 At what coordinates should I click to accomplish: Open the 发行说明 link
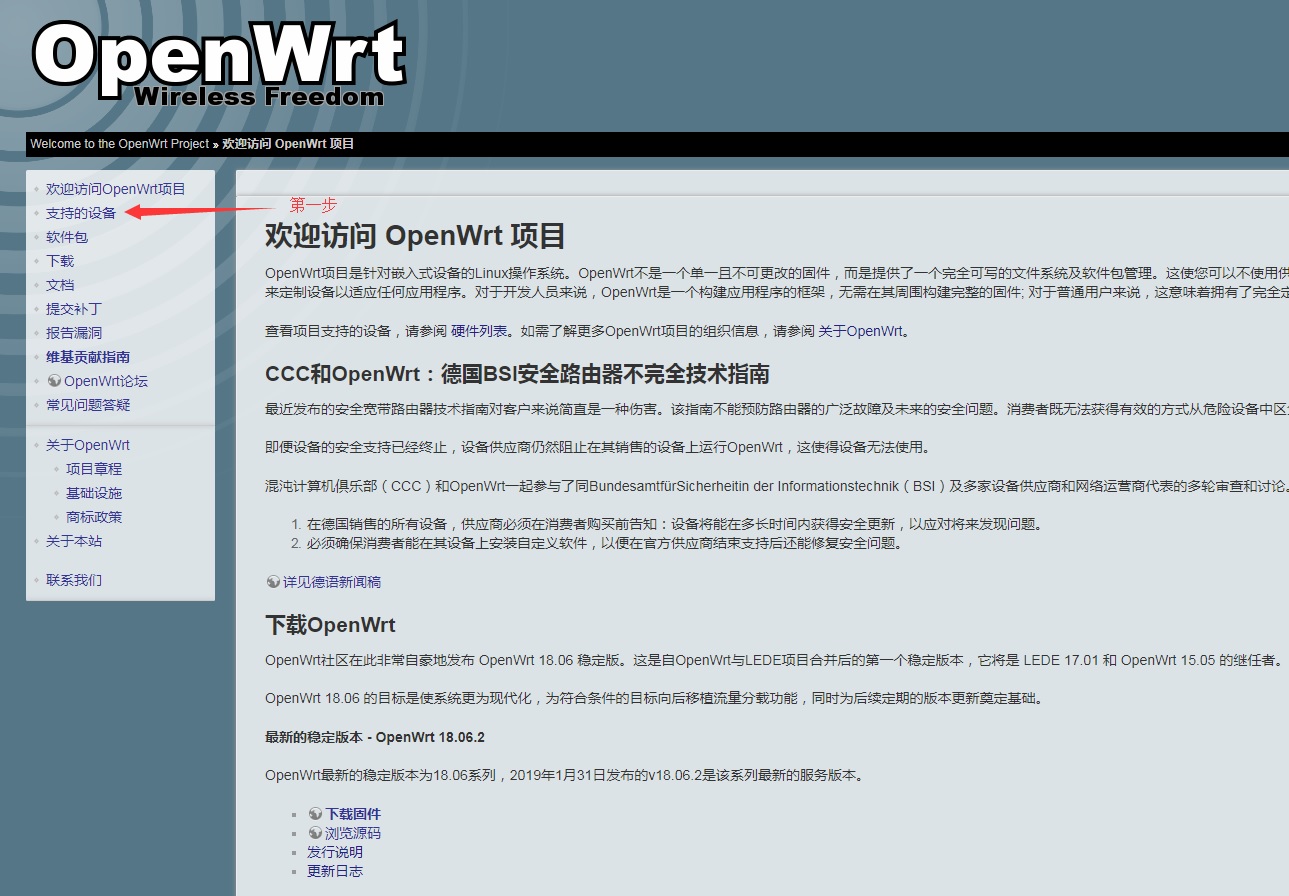(335, 852)
